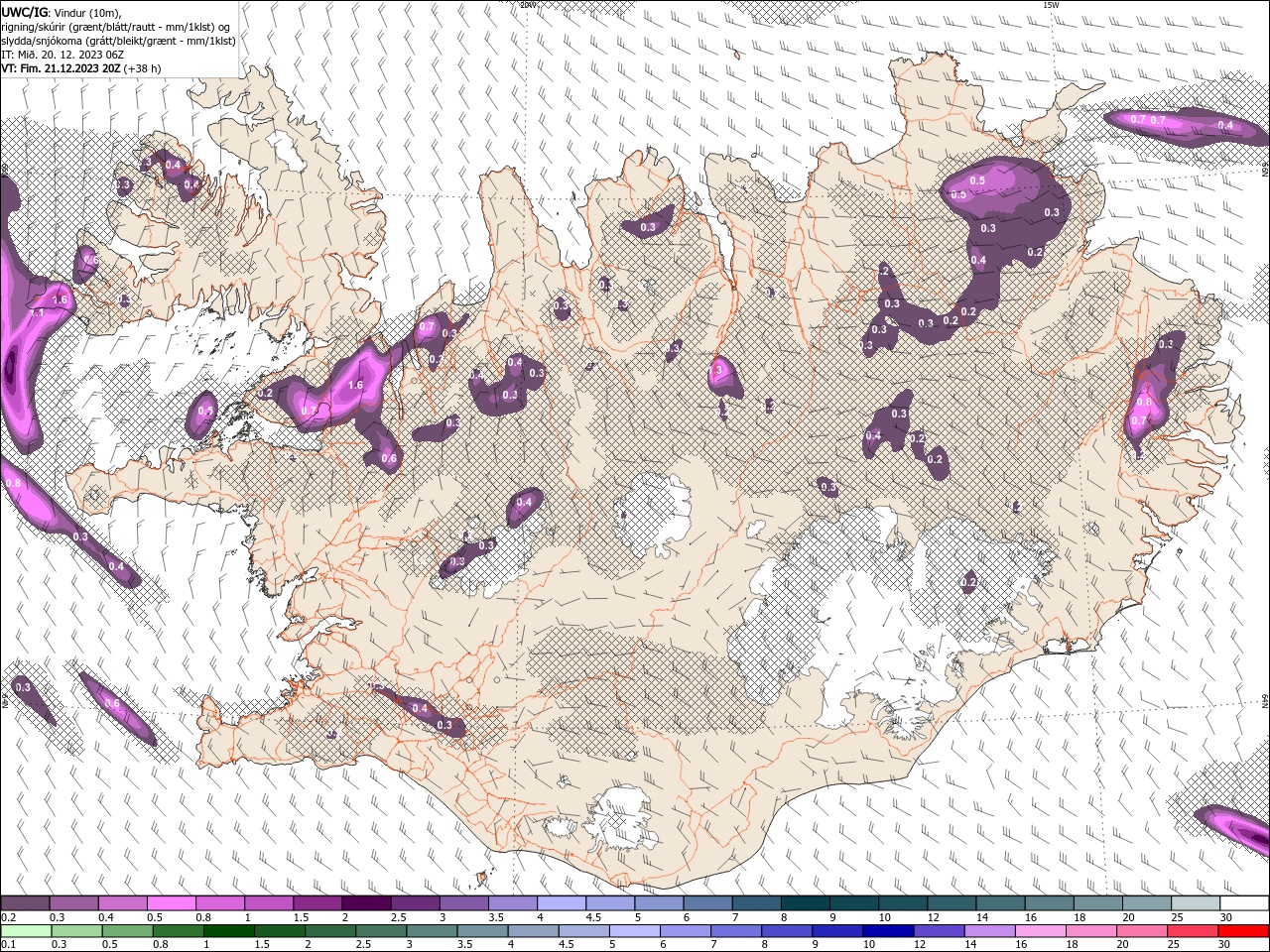
Task: Select the lilac 14–16 rain scale swatch
Action: pyautogui.click(x=990, y=931)
